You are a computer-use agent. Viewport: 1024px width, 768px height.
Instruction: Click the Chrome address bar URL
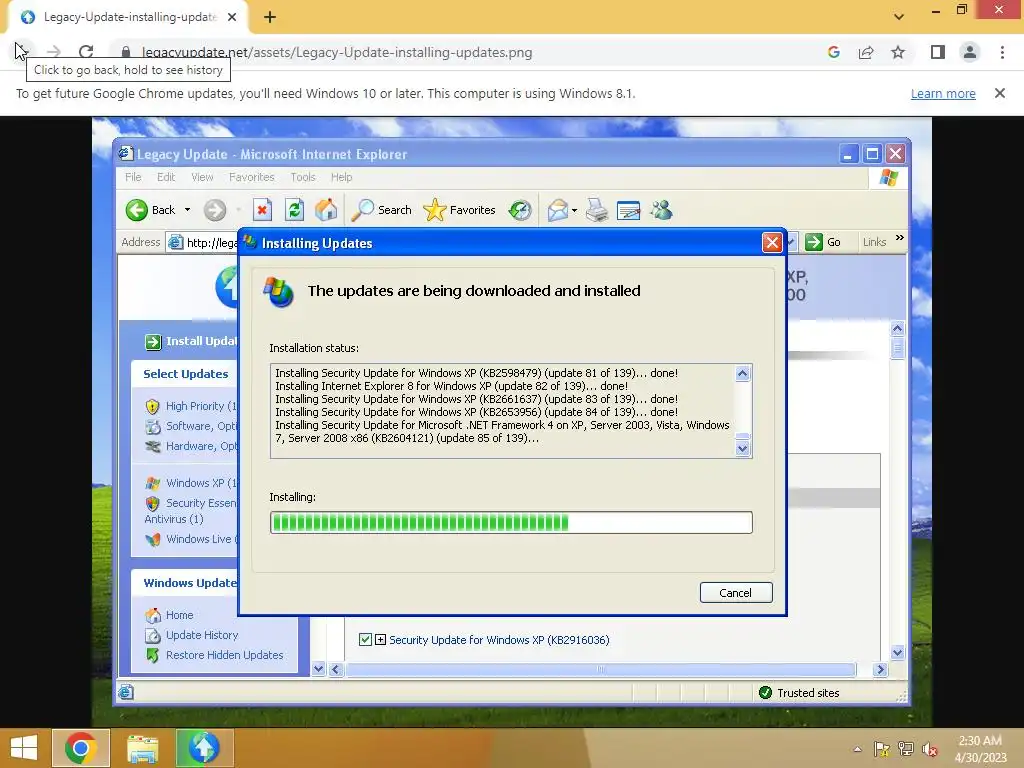point(337,52)
